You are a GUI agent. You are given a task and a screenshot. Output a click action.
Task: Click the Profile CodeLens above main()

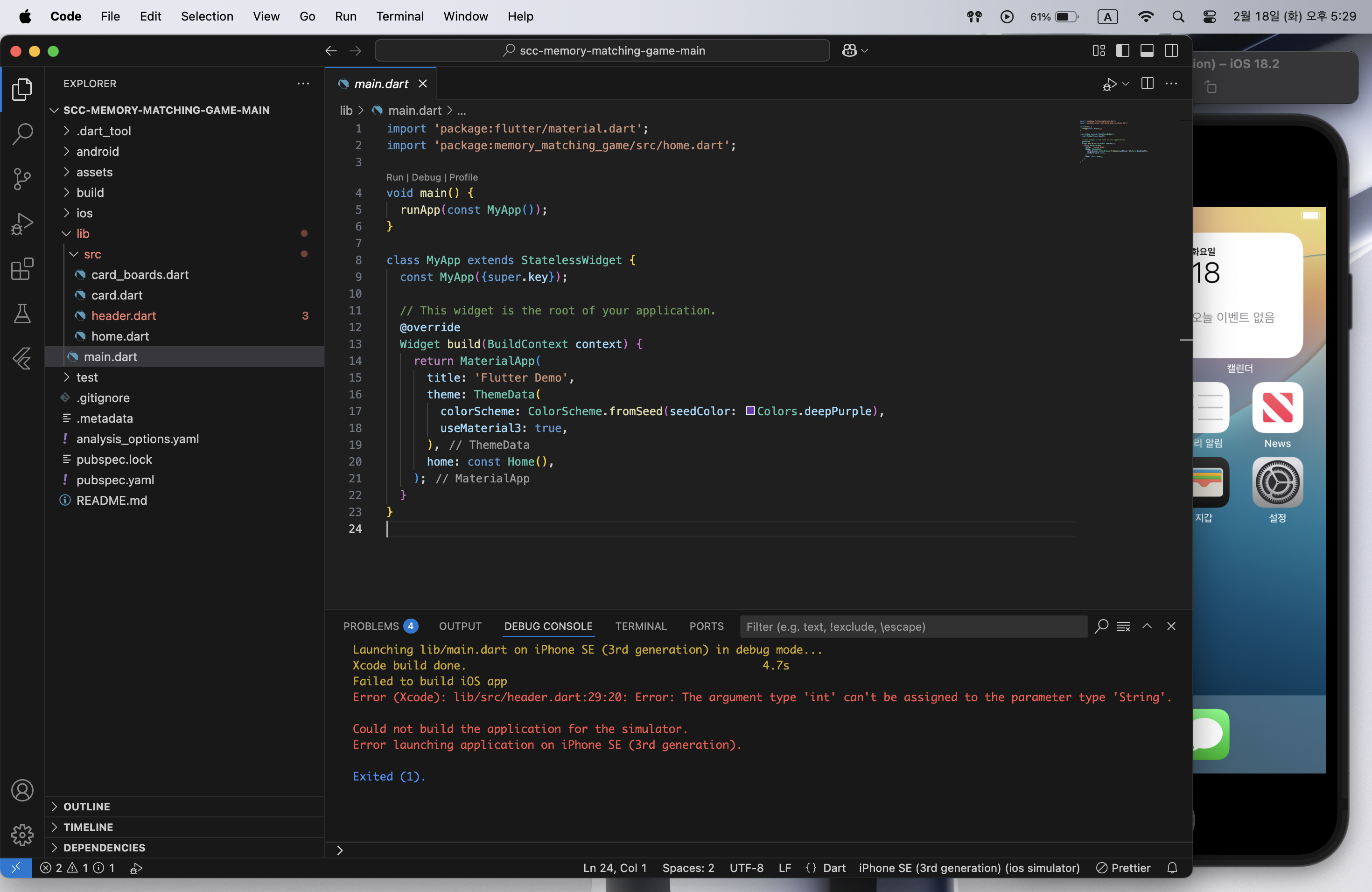click(463, 177)
